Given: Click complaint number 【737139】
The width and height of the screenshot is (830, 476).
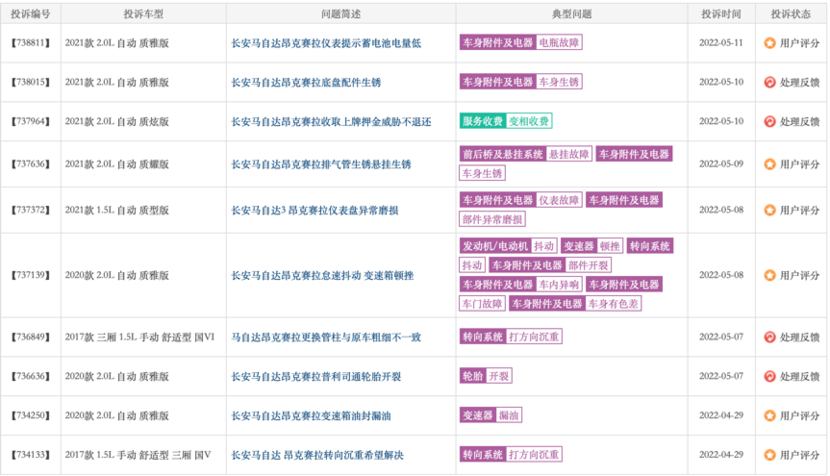Looking at the screenshot, I should click(31, 275).
